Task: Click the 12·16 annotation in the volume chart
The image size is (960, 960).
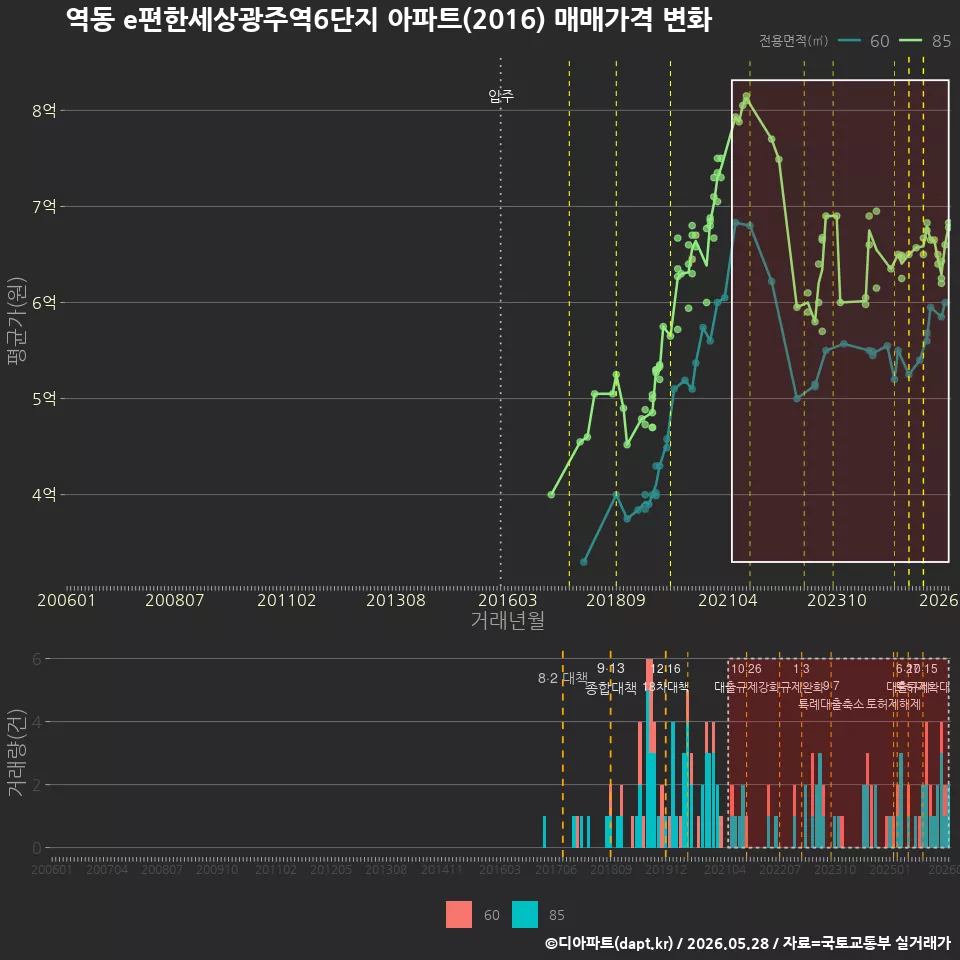Action: tap(666, 669)
